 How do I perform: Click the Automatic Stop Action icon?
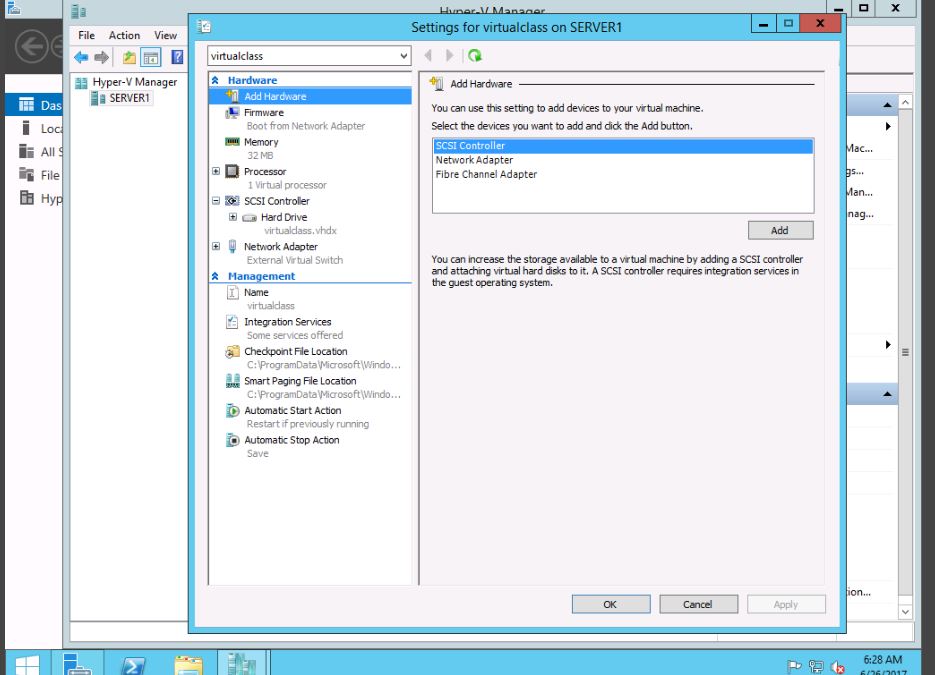point(232,440)
